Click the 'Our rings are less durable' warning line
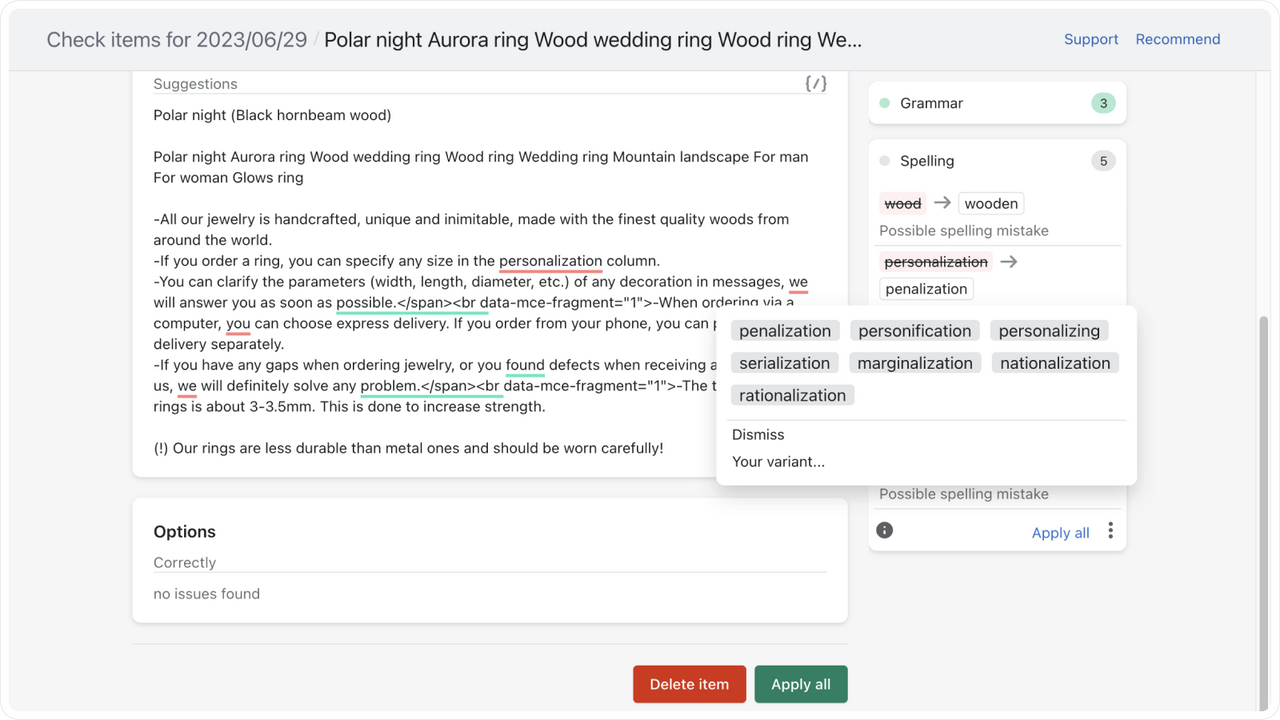Image resolution: width=1280 pixels, height=720 pixels. click(x=408, y=448)
